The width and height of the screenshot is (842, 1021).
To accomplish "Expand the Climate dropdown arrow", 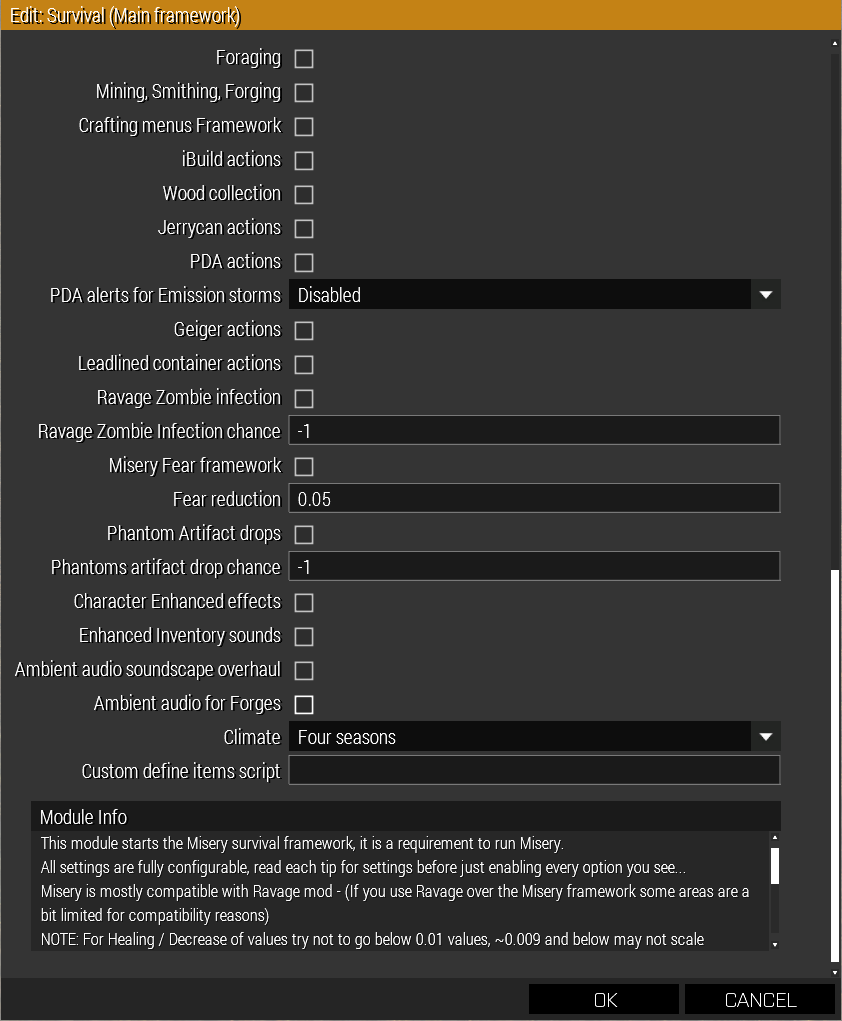I will 766,737.
